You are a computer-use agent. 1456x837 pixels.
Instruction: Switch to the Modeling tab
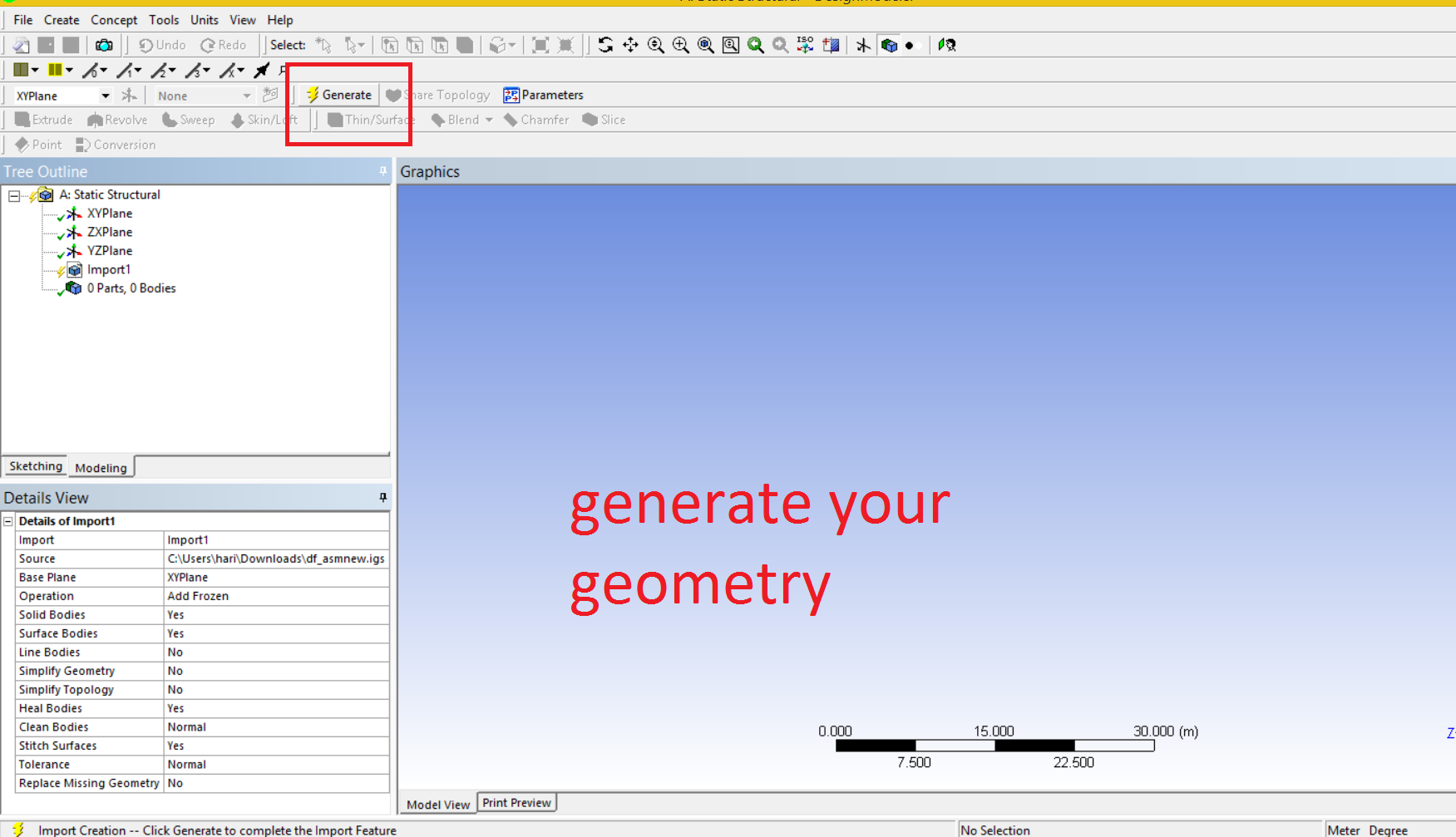coord(101,468)
